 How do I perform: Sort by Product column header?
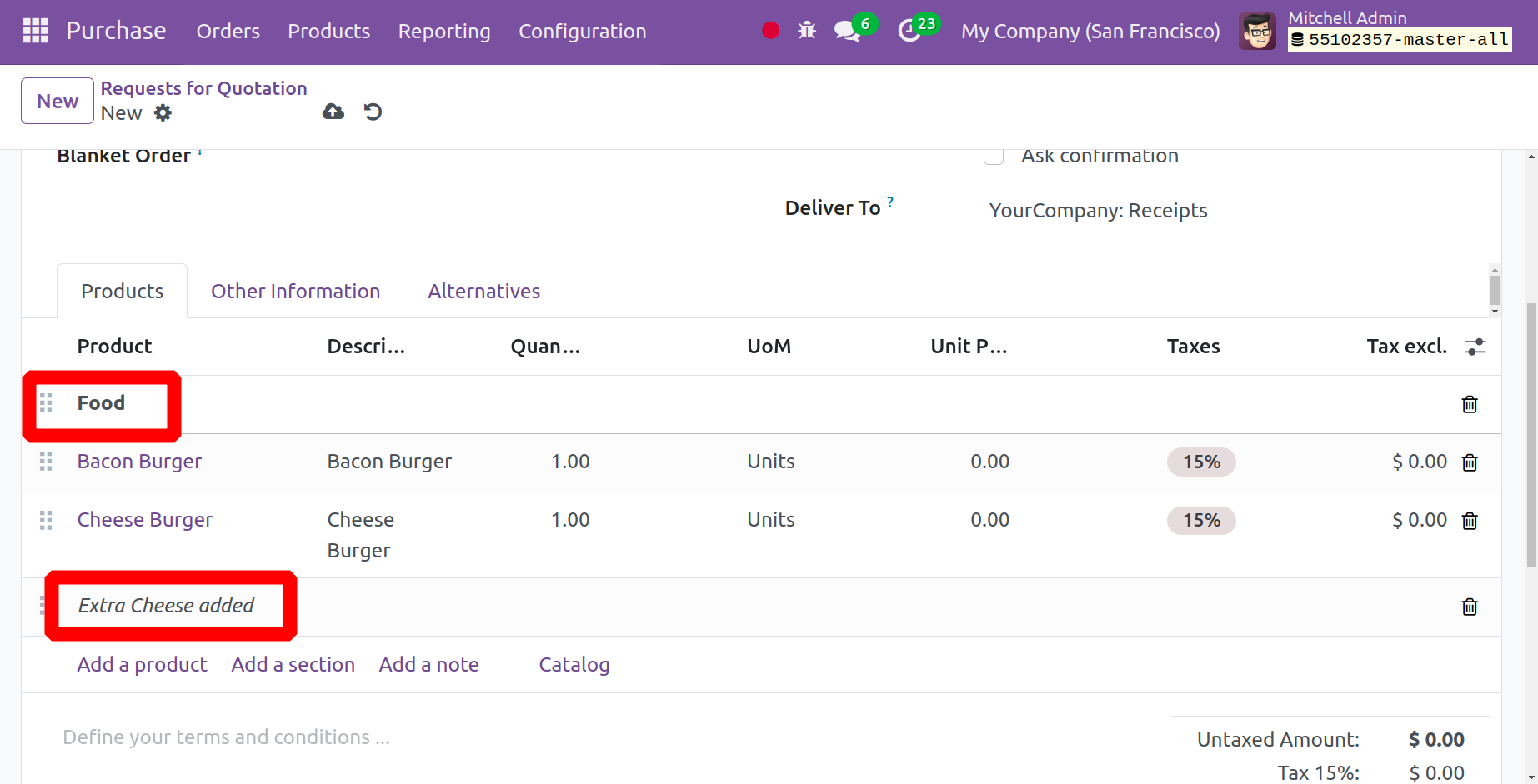click(115, 347)
